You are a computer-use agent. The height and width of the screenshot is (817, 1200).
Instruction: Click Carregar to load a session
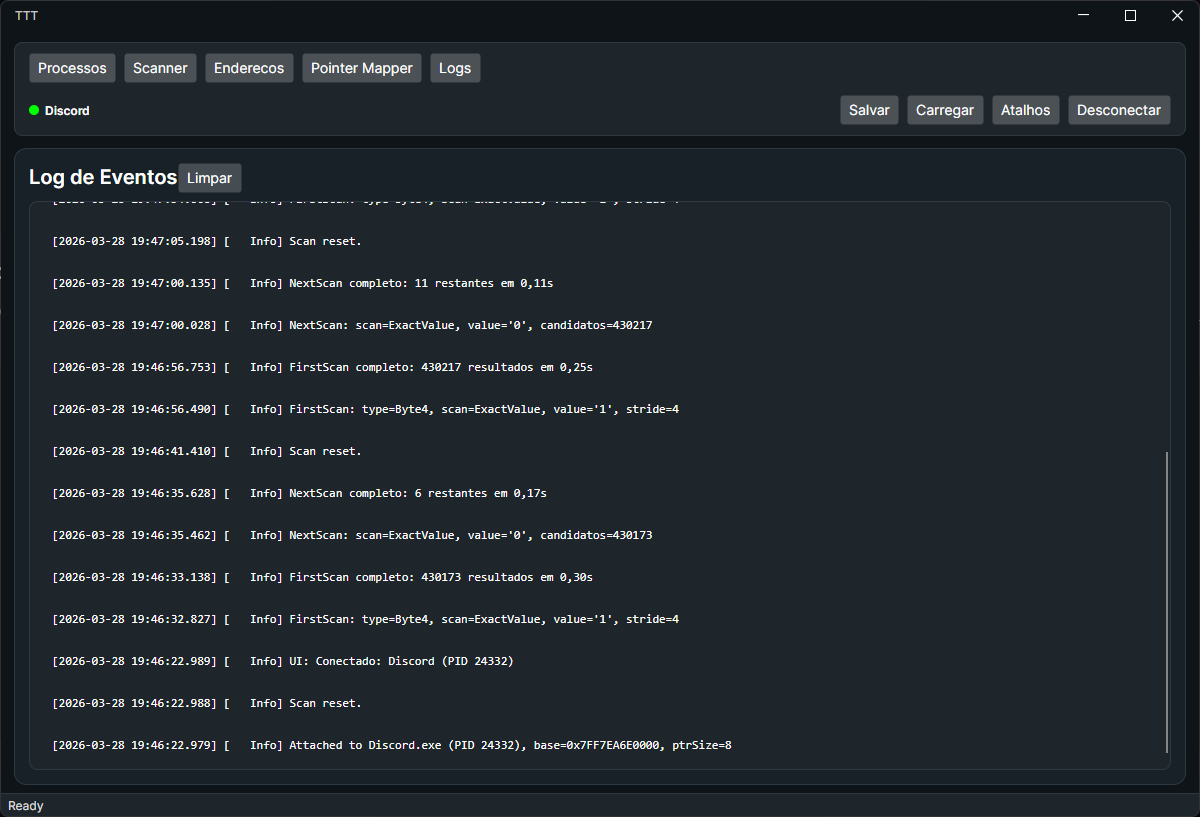click(944, 110)
